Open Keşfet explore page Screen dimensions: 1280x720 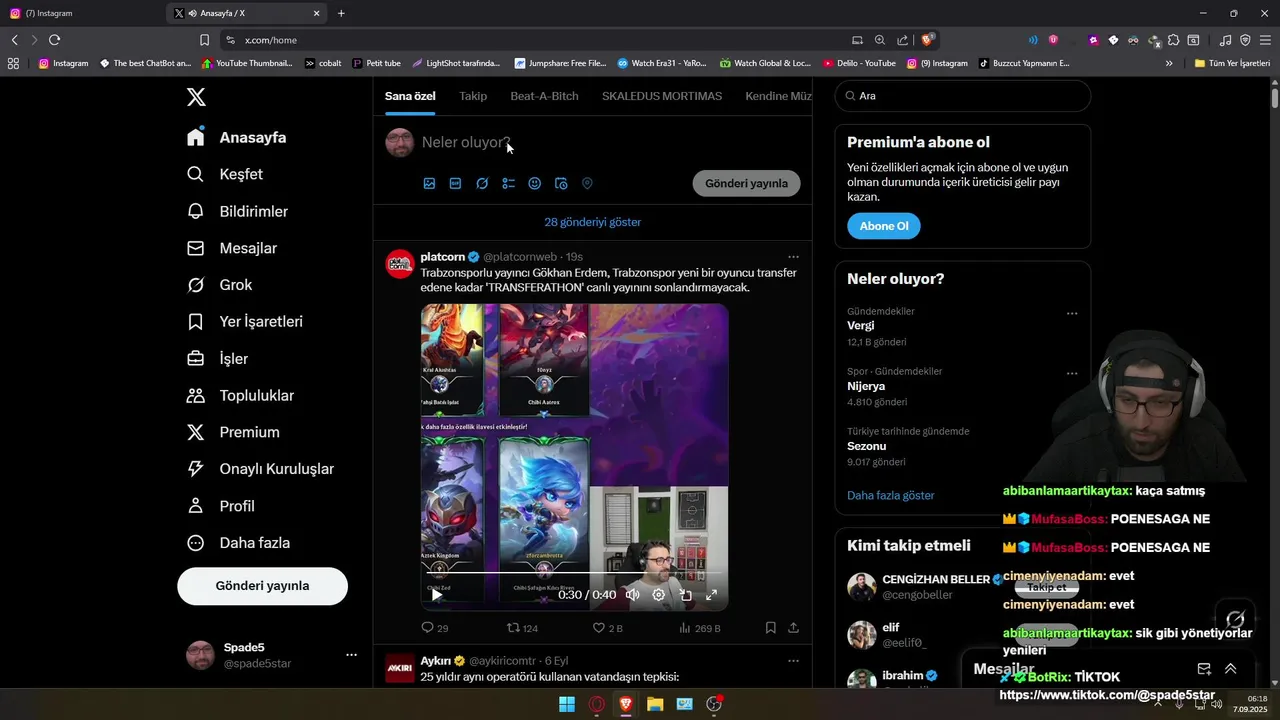(x=225, y=174)
